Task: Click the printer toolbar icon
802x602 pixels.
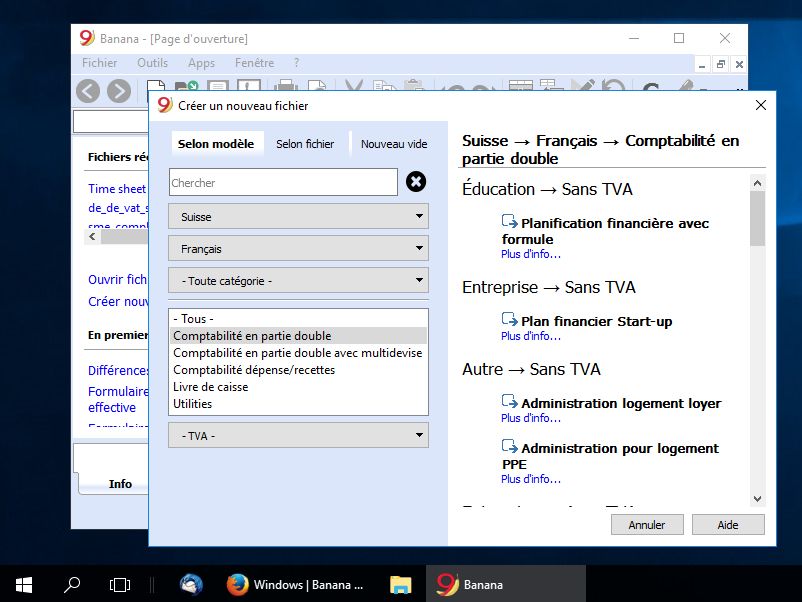Action: (x=286, y=85)
